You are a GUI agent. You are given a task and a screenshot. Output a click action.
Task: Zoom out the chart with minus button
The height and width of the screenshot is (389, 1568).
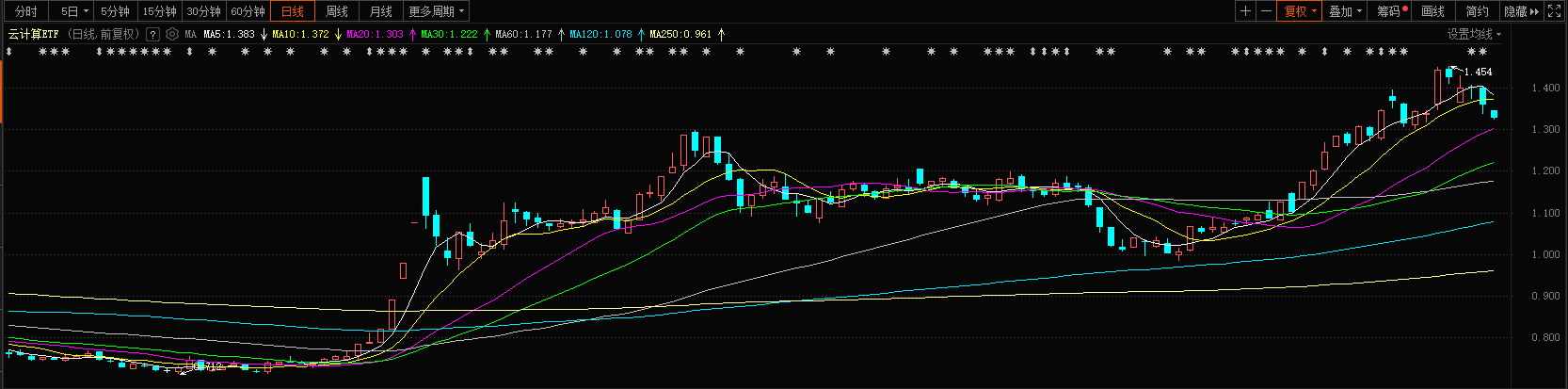(x=1266, y=11)
